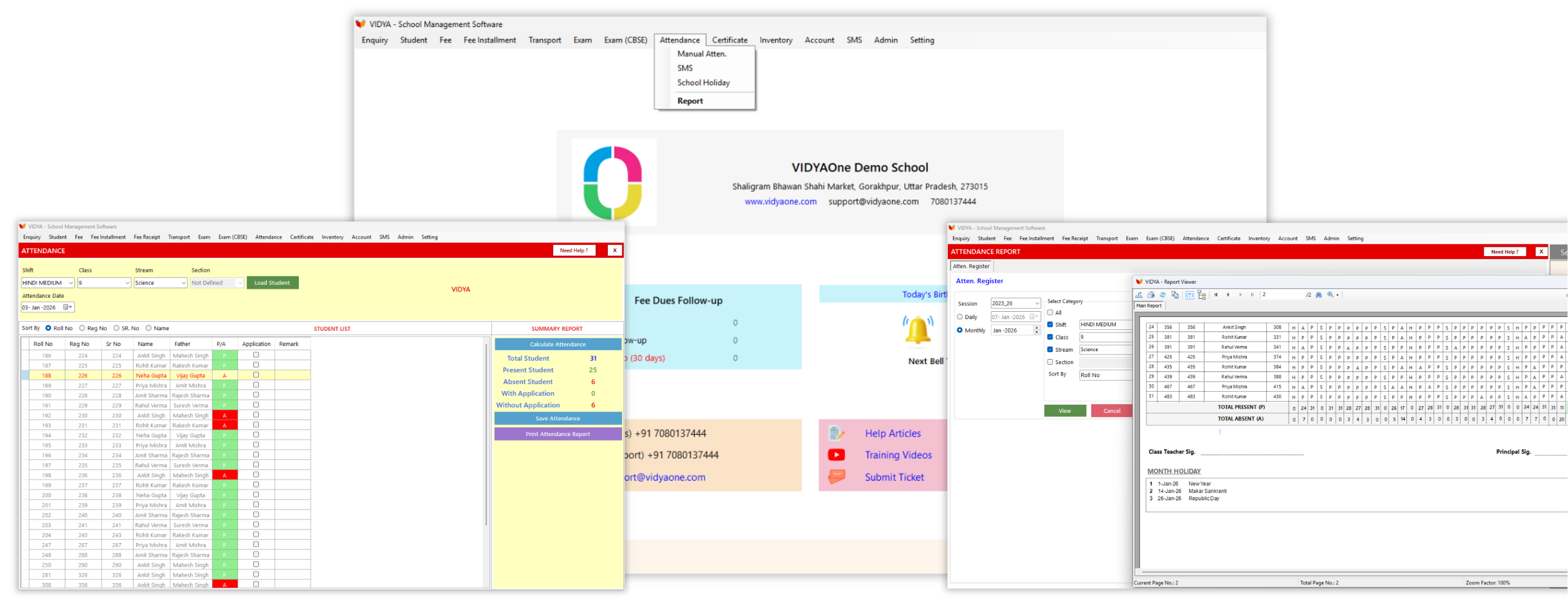Screen dimensions: 1568x601
Task: Click the Print icon in Report Viewer toolbar
Action: tap(1151, 295)
